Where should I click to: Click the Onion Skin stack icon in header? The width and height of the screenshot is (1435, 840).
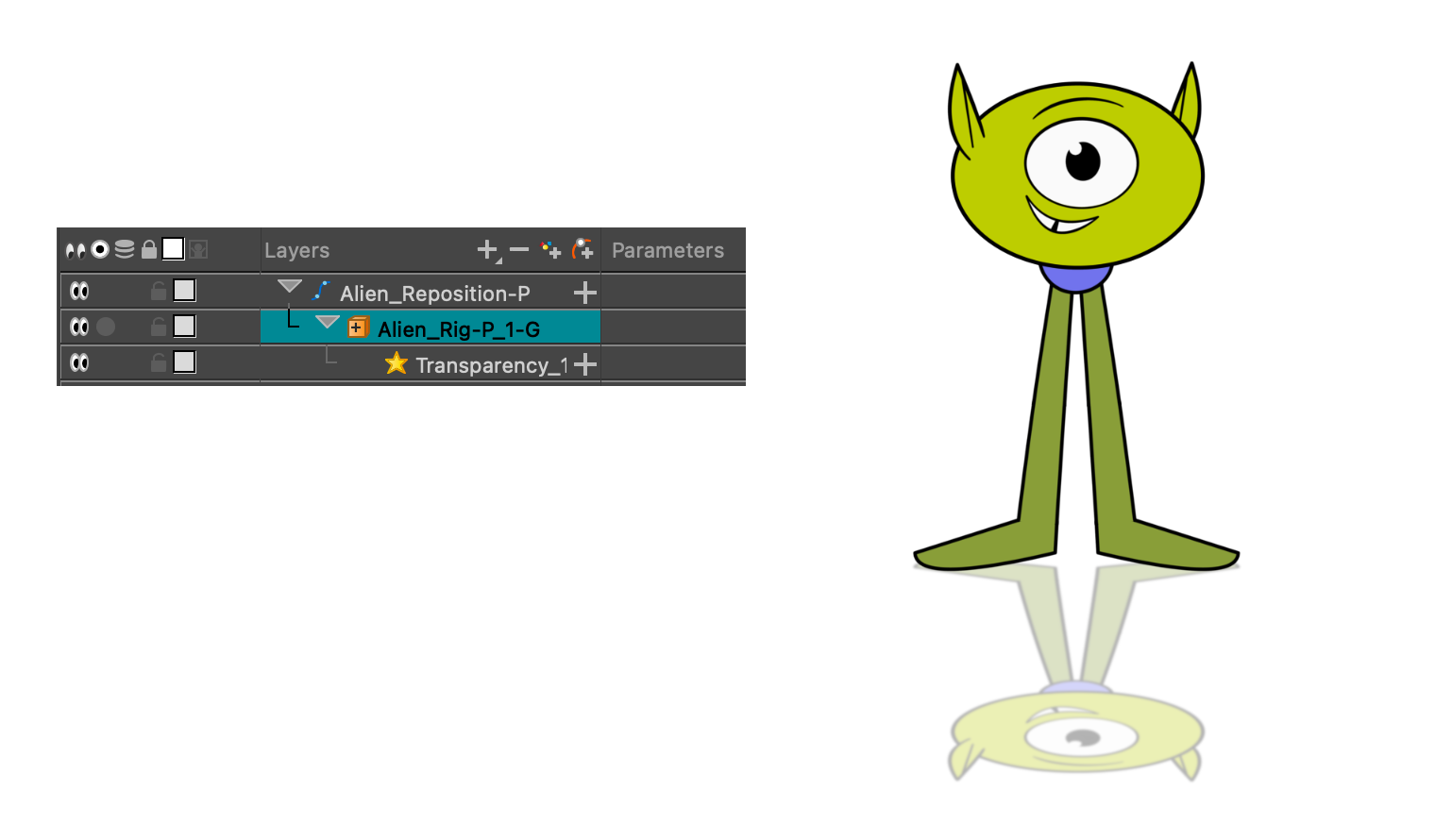click(125, 250)
